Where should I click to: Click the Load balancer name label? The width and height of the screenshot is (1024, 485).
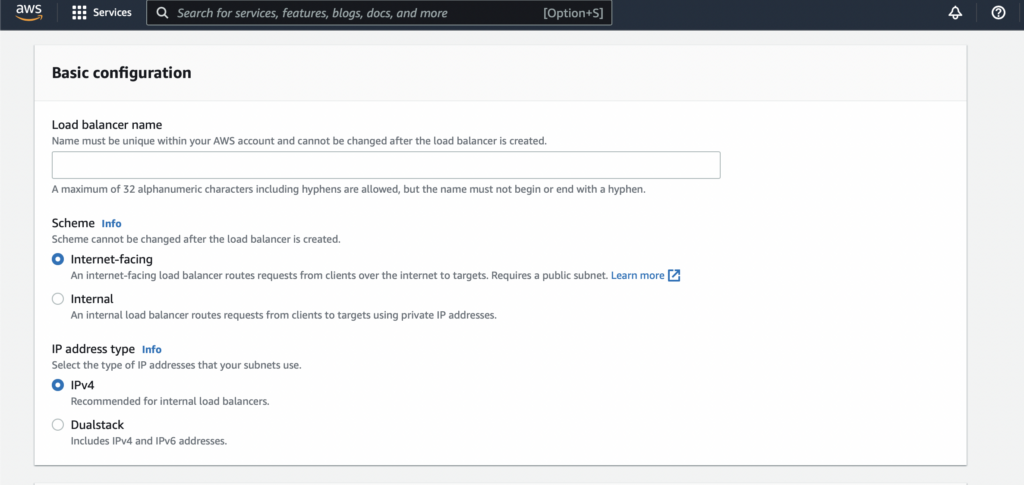107,125
